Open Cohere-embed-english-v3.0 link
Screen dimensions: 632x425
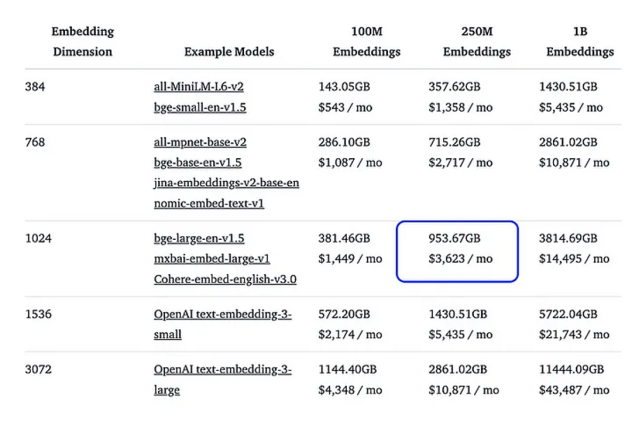(224, 280)
